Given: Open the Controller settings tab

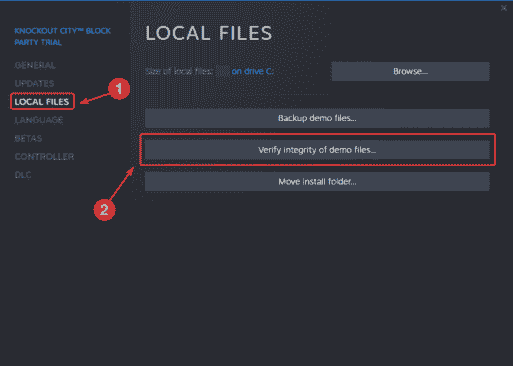Looking at the screenshot, I should (44, 157).
